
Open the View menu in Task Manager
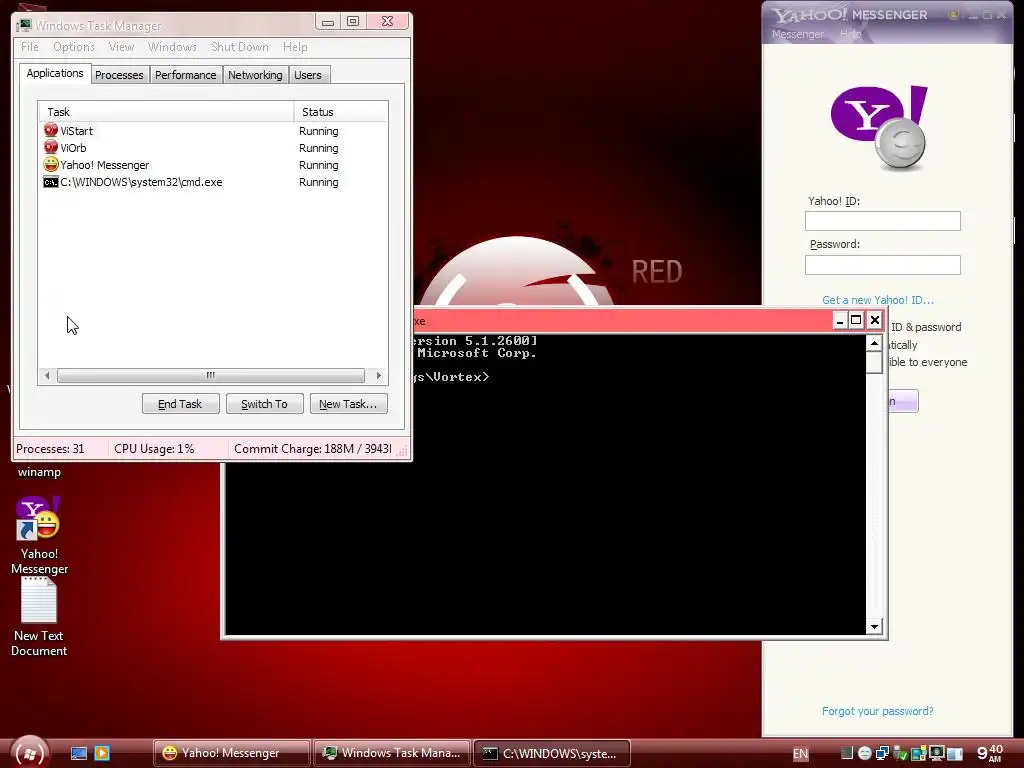pyautogui.click(x=121, y=47)
